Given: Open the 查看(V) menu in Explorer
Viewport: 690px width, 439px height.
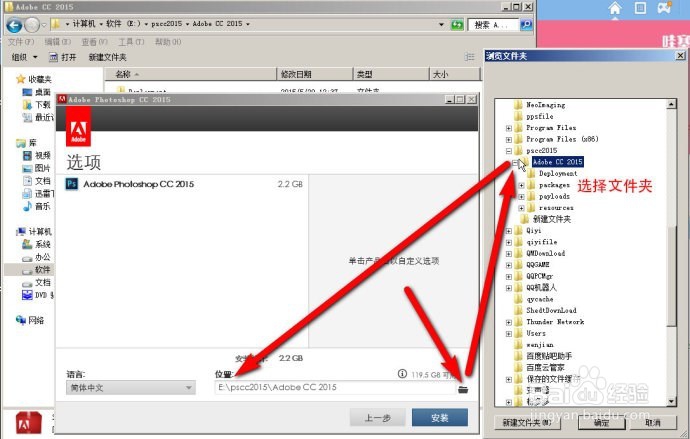Looking at the screenshot, I should coord(94,42).
